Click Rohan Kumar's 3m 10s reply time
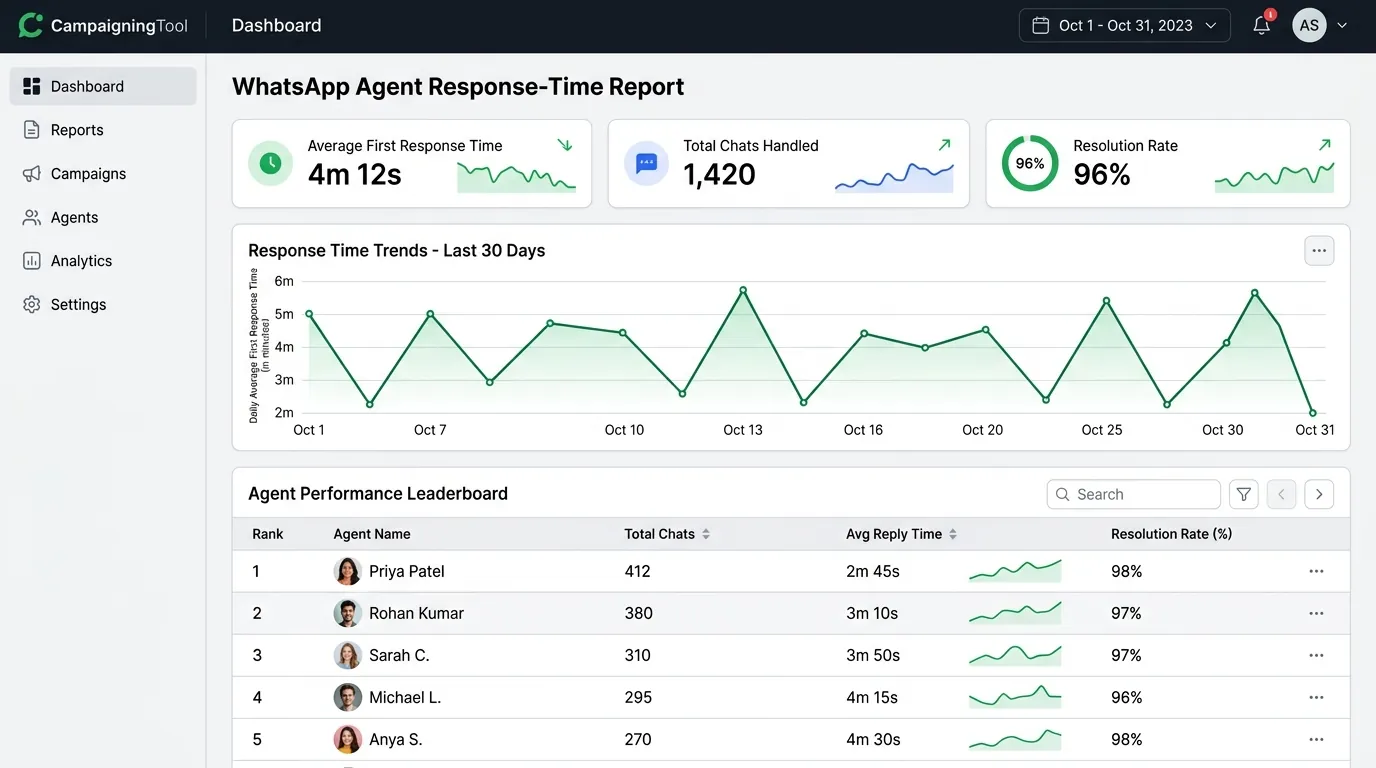Viewport: 1376px width, 768px height. [x=873, y=613]
